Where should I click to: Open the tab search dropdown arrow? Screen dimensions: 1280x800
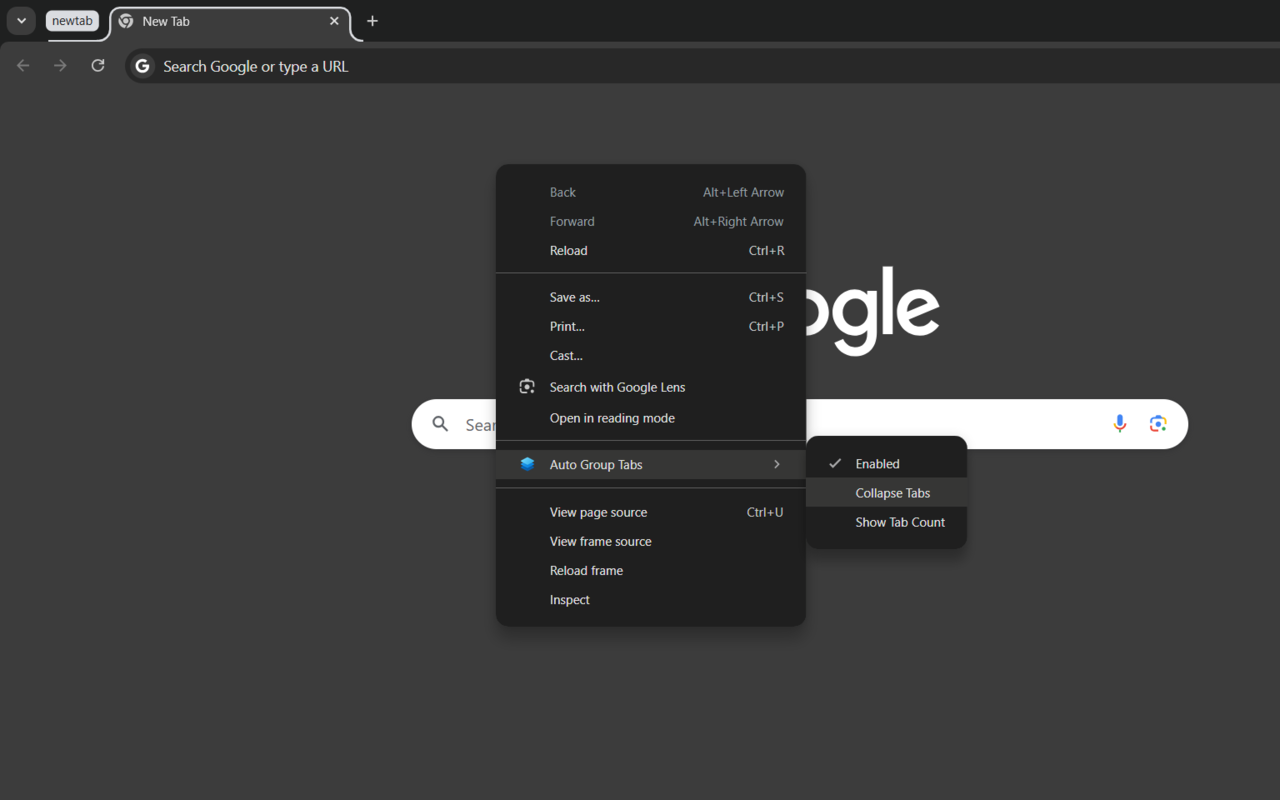(21, 21)
